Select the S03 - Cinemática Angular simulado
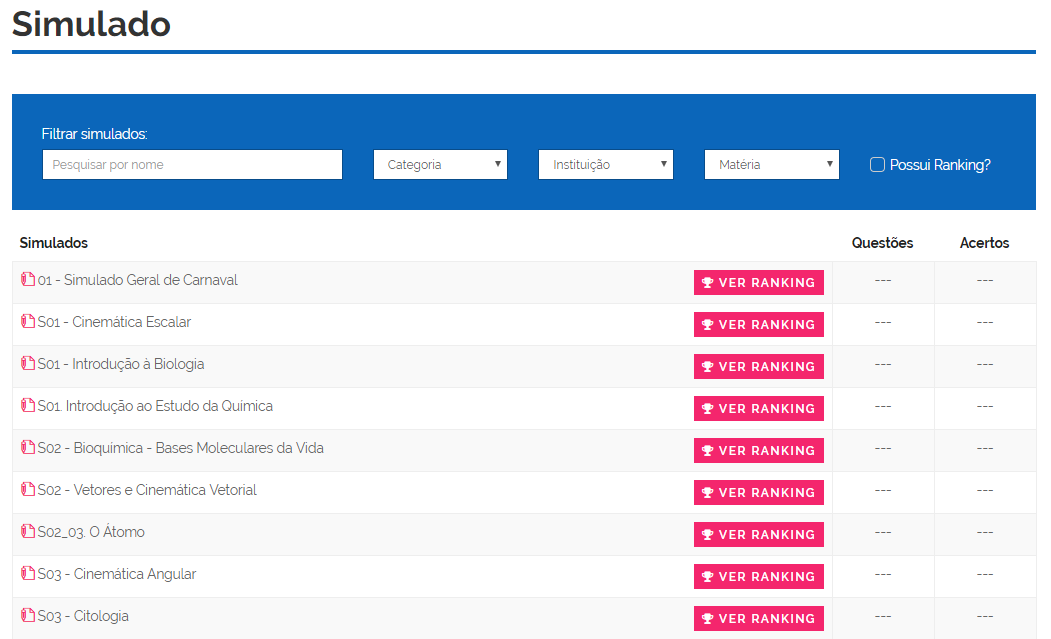The width and height of the screenshot is (1051, 639). coord(117,574)
